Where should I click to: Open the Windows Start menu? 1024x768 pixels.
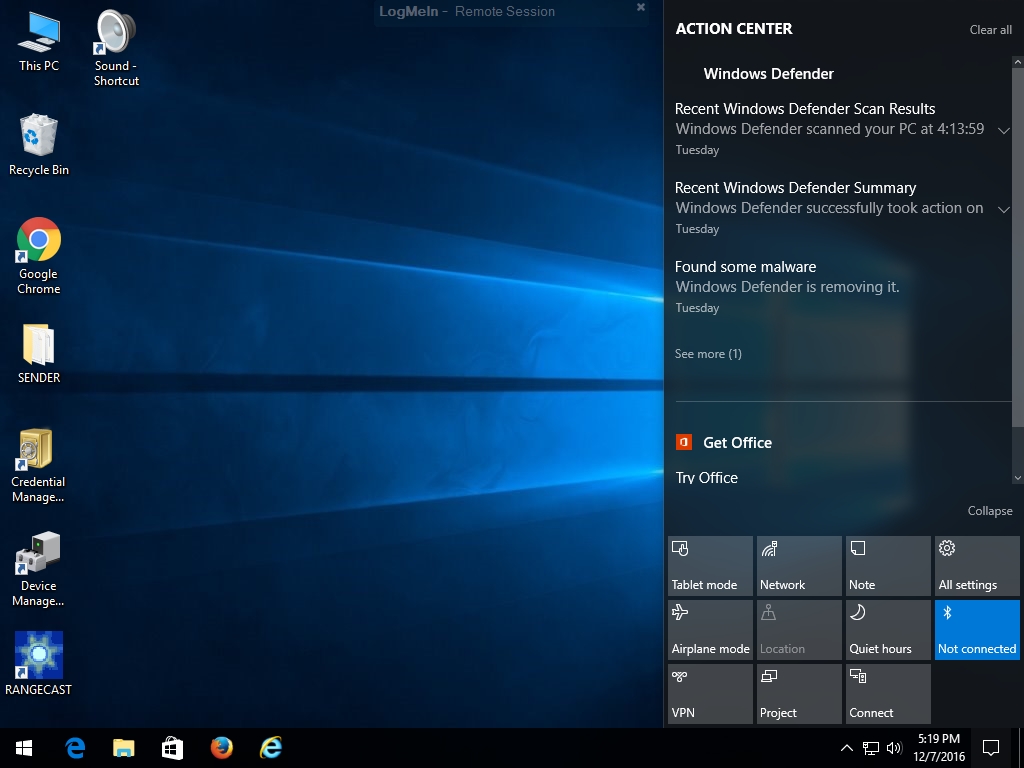click(24, 748)
